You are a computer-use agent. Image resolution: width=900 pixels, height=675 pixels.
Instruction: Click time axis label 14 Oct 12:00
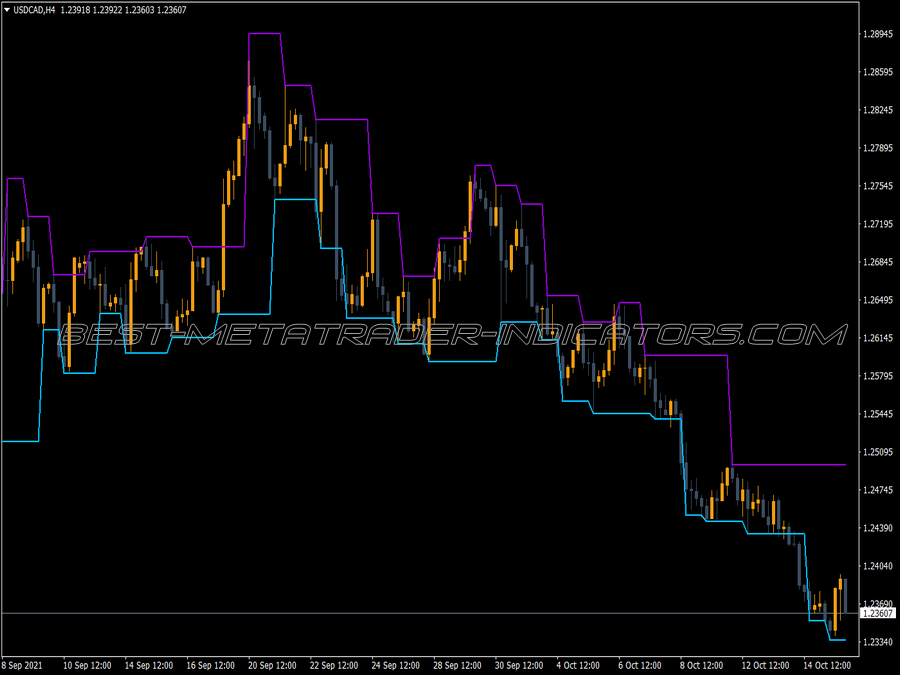click(827, 665)
